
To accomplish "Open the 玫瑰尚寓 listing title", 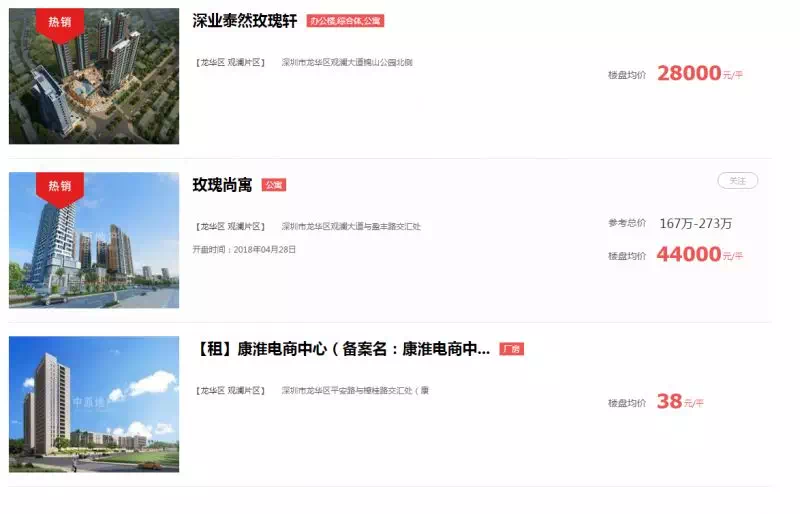I will point(222,185).
